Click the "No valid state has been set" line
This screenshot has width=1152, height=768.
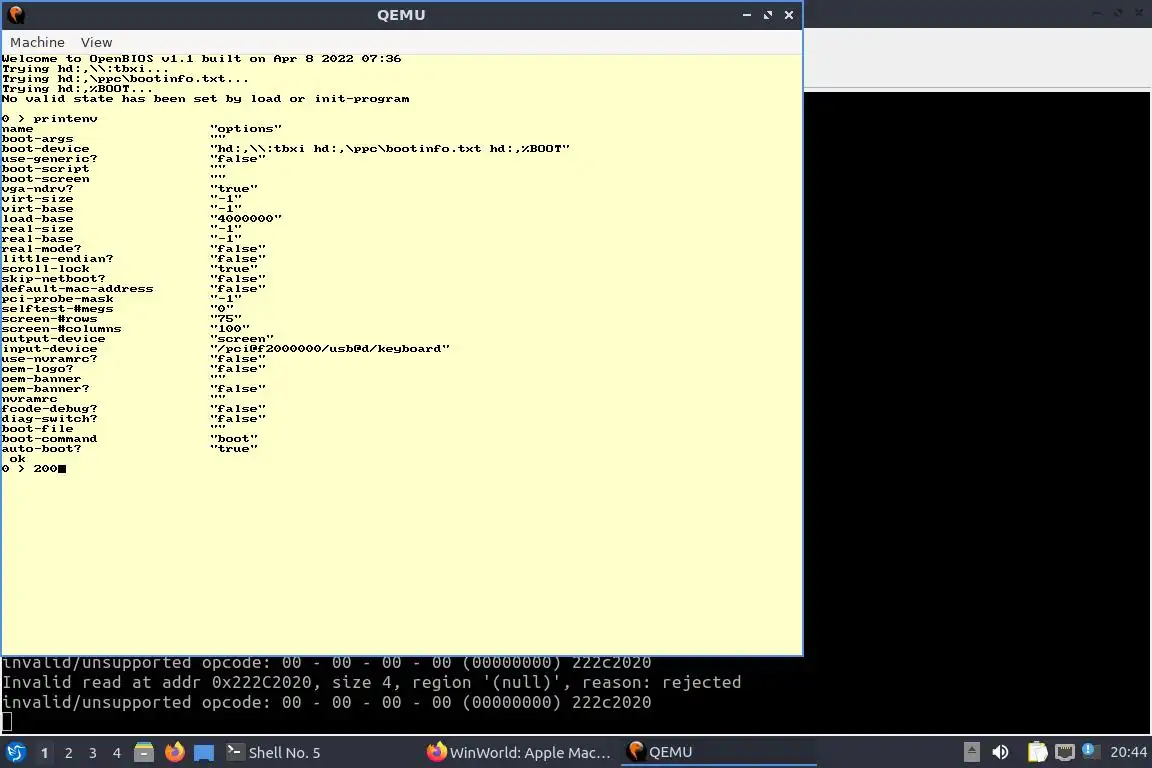pos(206,98)
